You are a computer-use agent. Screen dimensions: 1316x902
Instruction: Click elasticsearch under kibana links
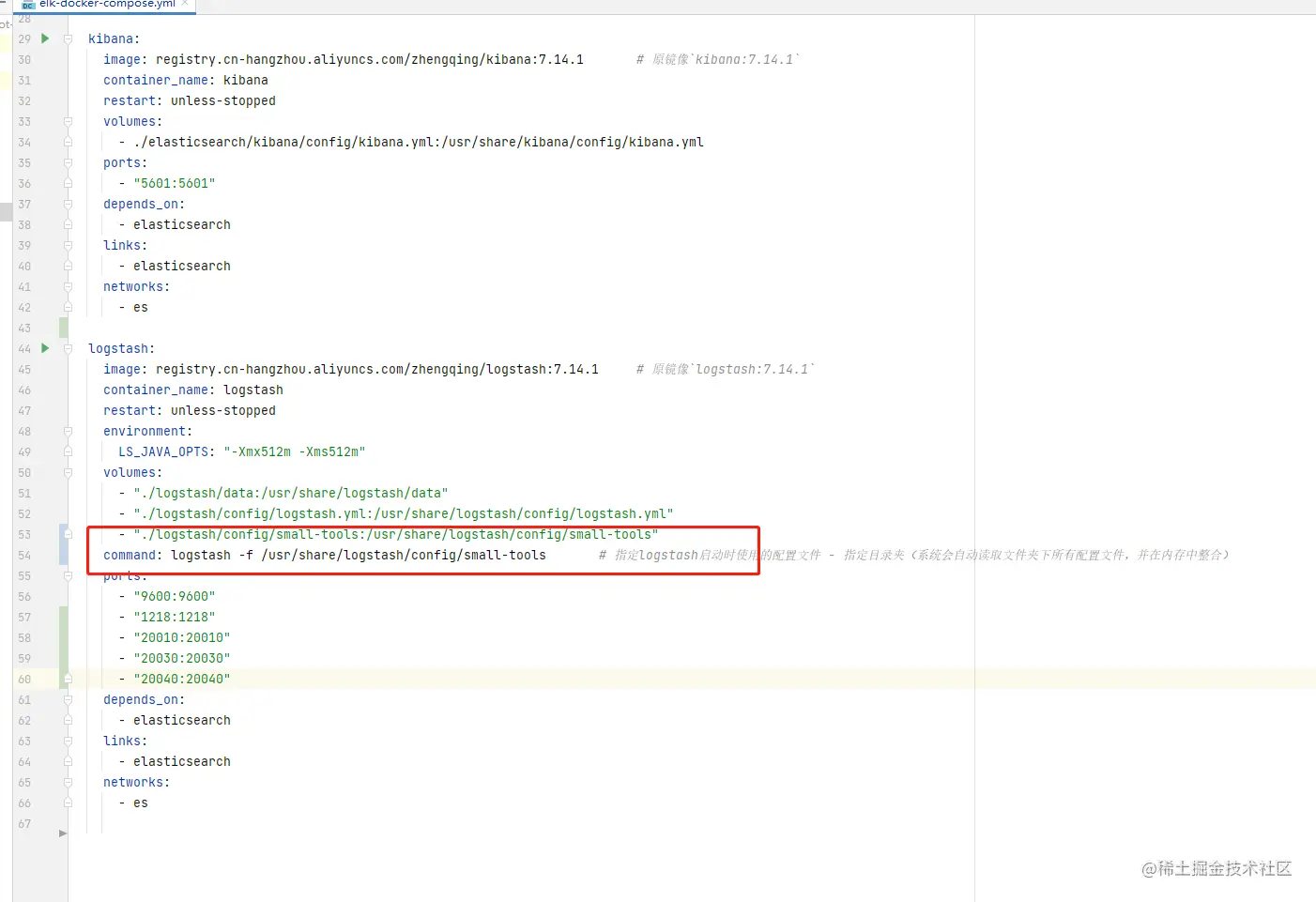click(x=182, y=266)
